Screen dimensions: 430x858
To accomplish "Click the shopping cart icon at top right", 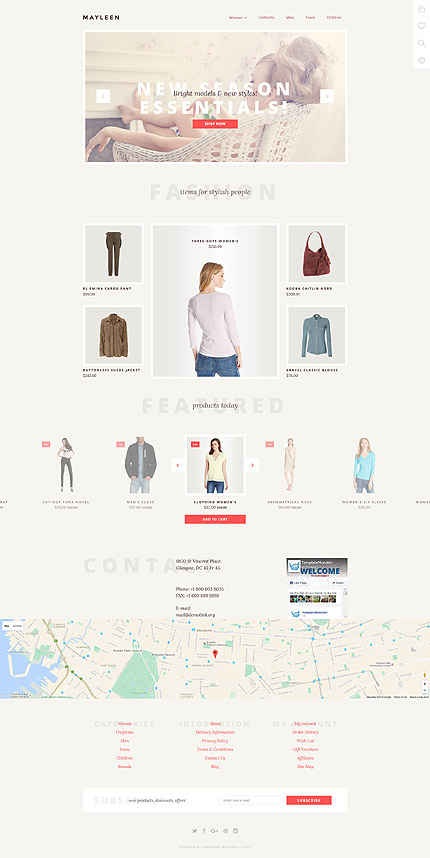I will 421,9.
